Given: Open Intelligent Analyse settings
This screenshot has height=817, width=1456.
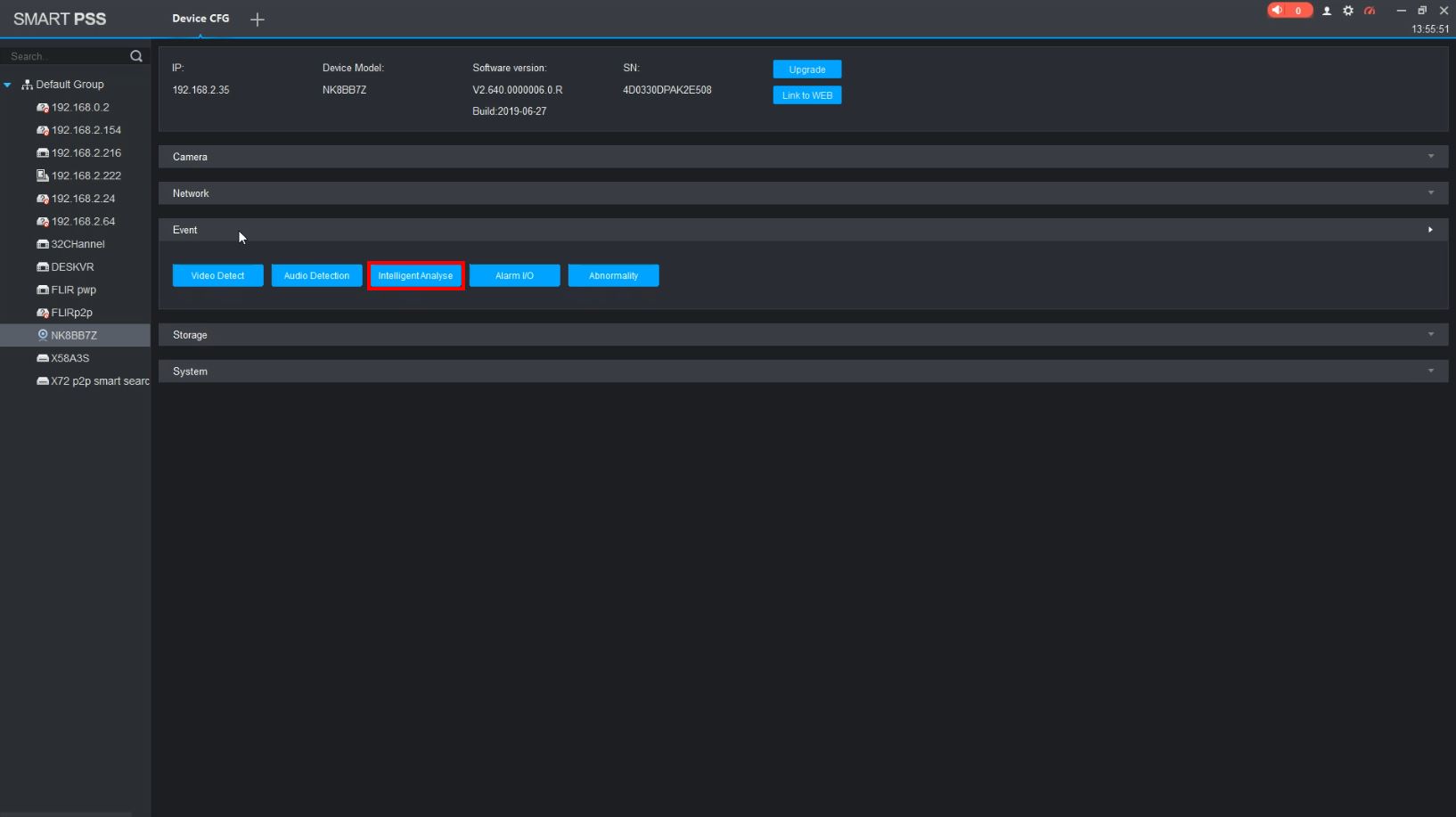Looking at the screenshot, I should click(x=415, y=276).
